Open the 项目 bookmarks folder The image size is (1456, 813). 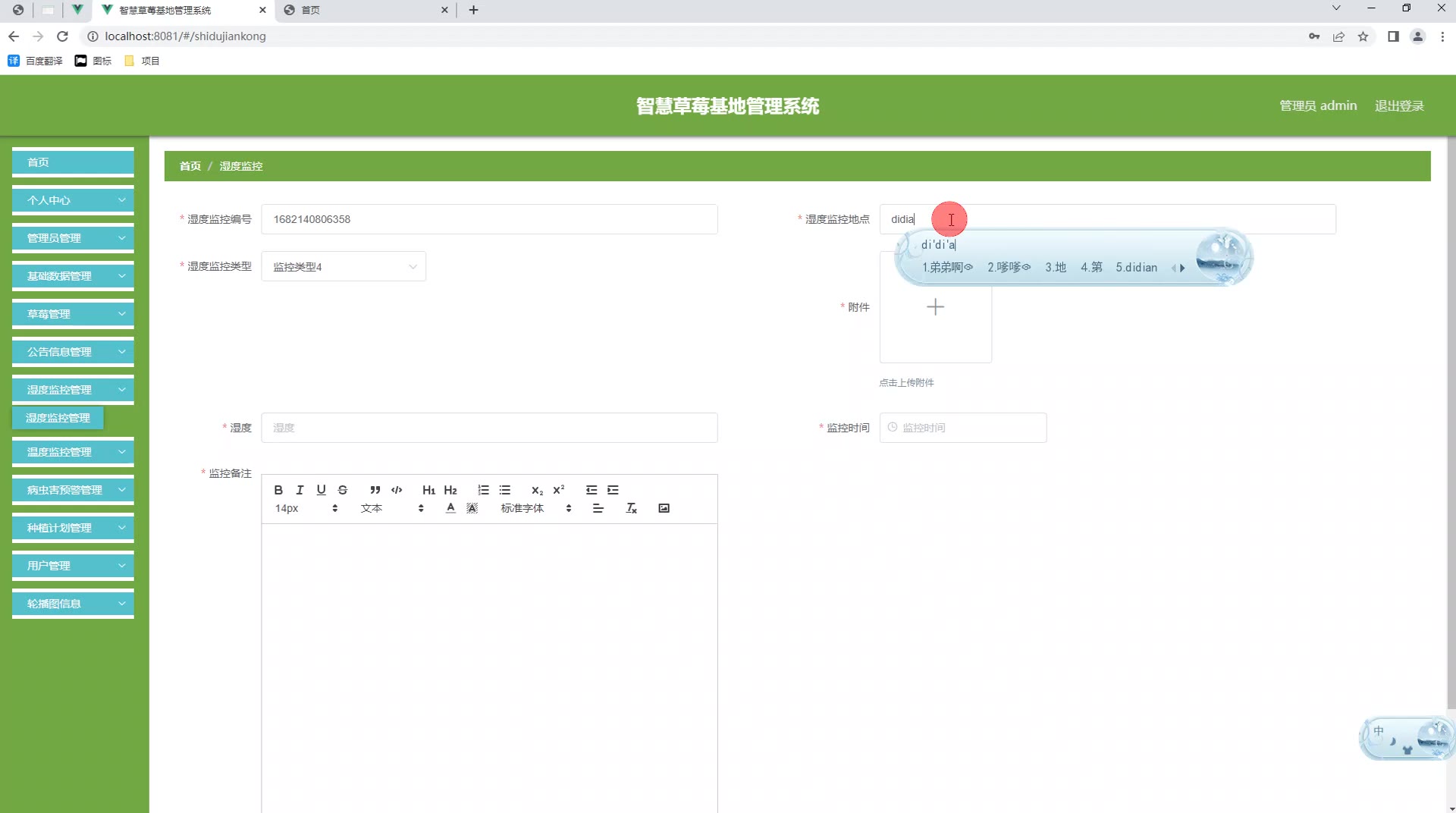coord(142,61)
